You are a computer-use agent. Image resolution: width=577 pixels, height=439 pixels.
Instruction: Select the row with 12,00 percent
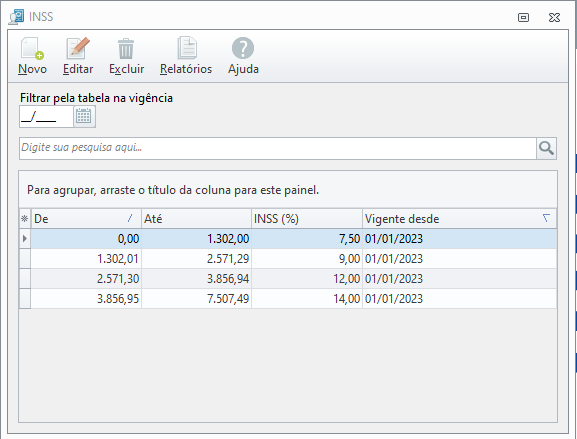click(288, 279)
